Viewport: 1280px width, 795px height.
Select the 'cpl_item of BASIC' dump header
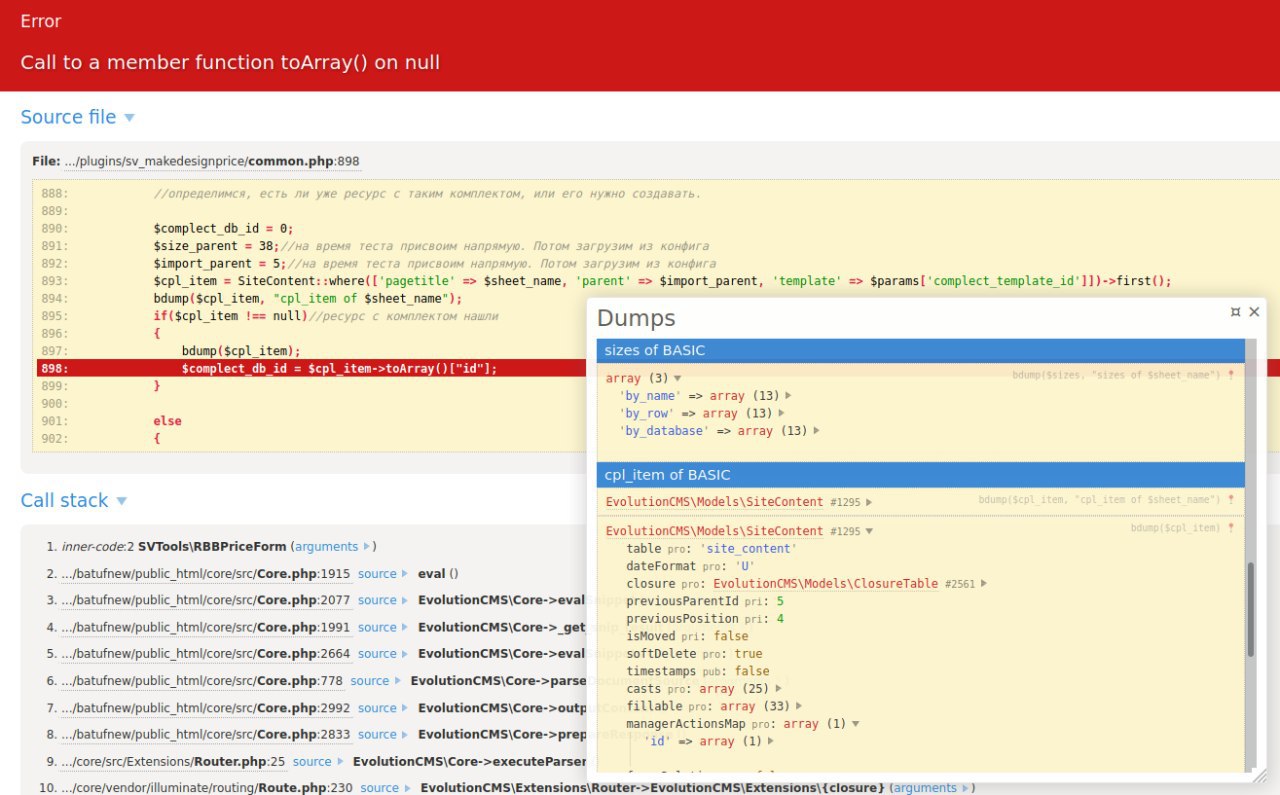tap(921, 475)
